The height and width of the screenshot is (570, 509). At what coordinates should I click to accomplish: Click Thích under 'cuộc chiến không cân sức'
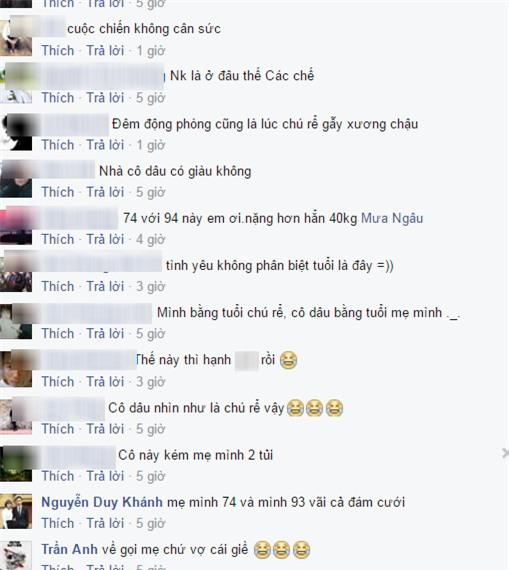click(58, 51)
